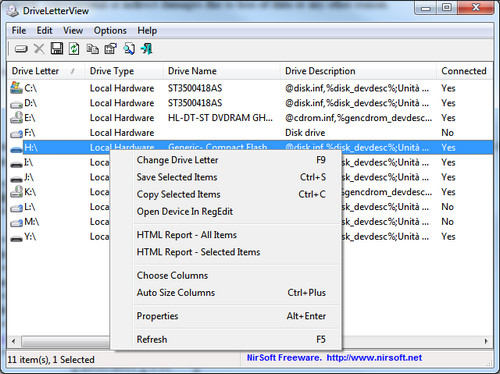This screenshot has width=500, height=374.
Task: Click the horizontal scrollbar left arrow
Action: (x=14, y=341)
